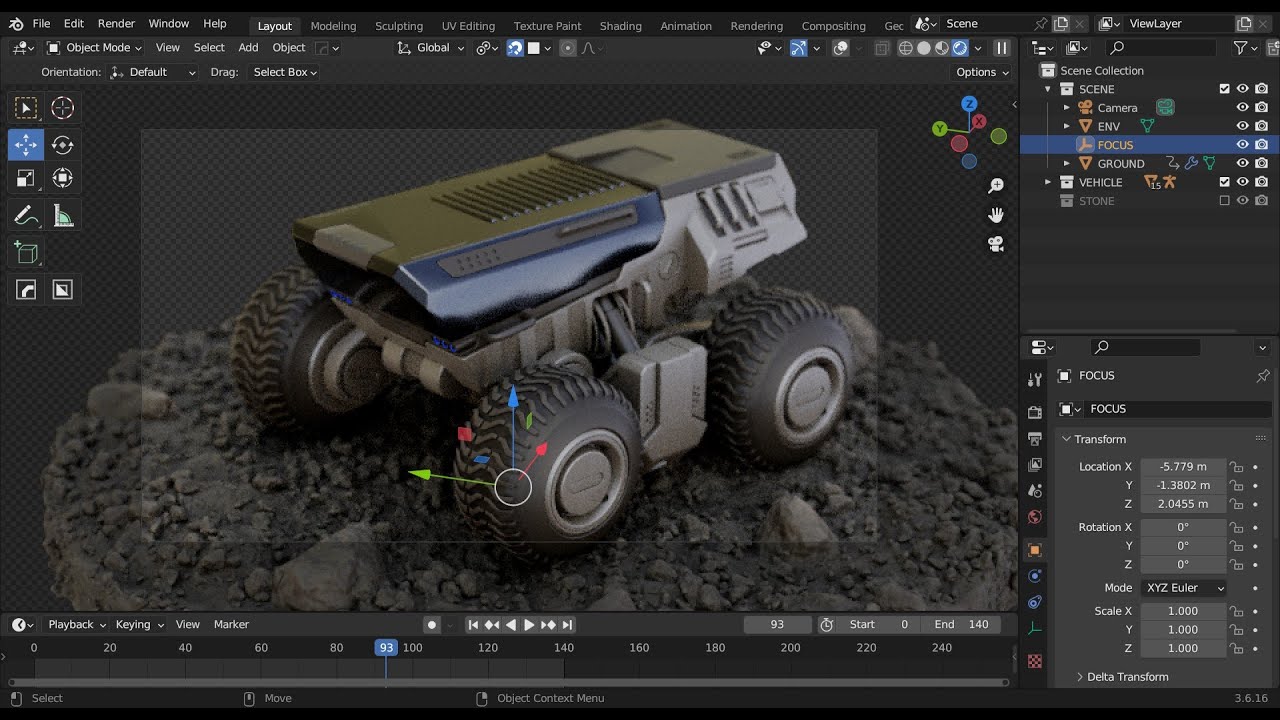Open the File menu
This screenshot has width=1280, height=720.
[x=41, y=23]
